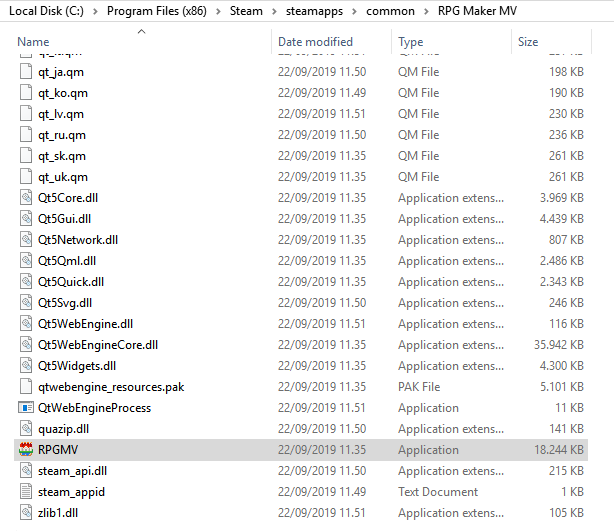This screenshot has height=531, width=614.
Task: Click the Qt5WebEngineCore.dll file icon
Action: pos(26,345)
